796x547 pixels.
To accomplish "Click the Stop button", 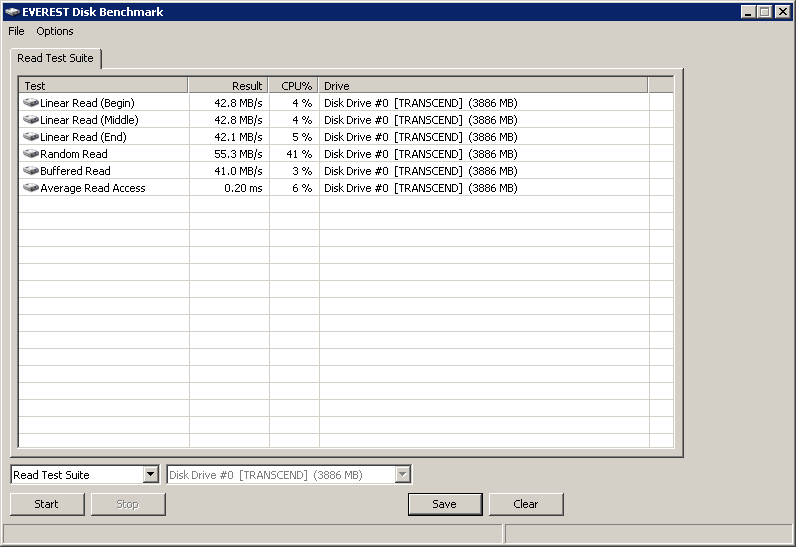I will click(x=128, y=504).
